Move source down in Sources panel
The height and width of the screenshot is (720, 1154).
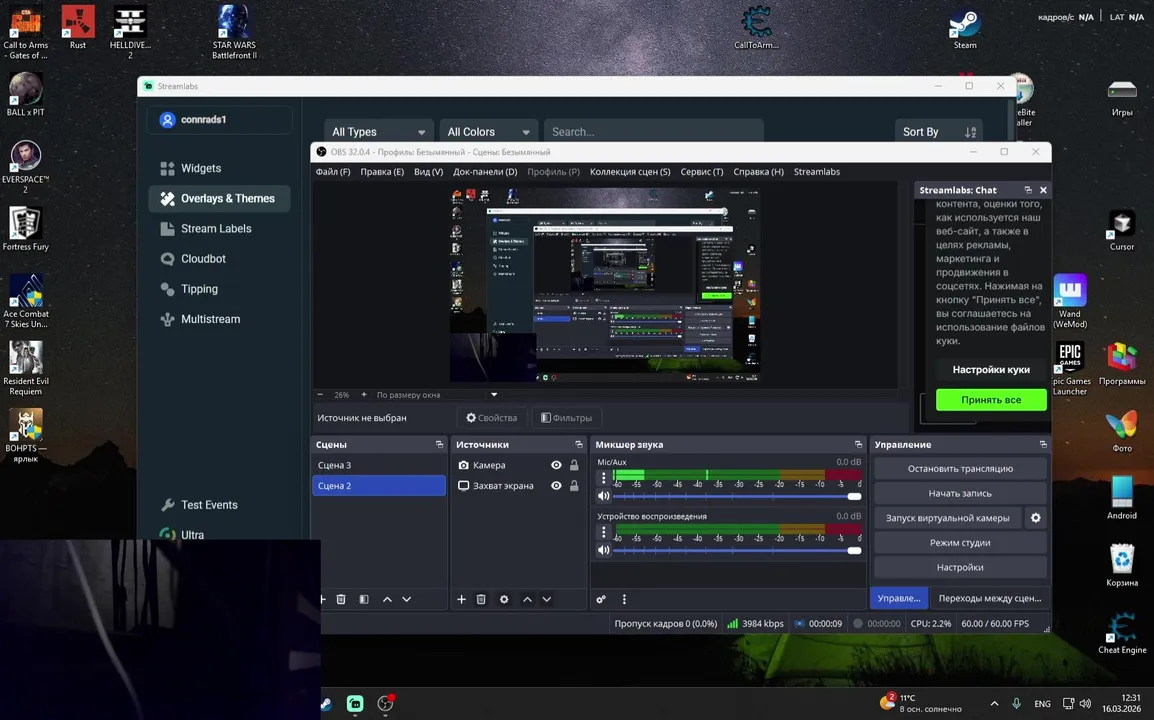pos(547,599)
